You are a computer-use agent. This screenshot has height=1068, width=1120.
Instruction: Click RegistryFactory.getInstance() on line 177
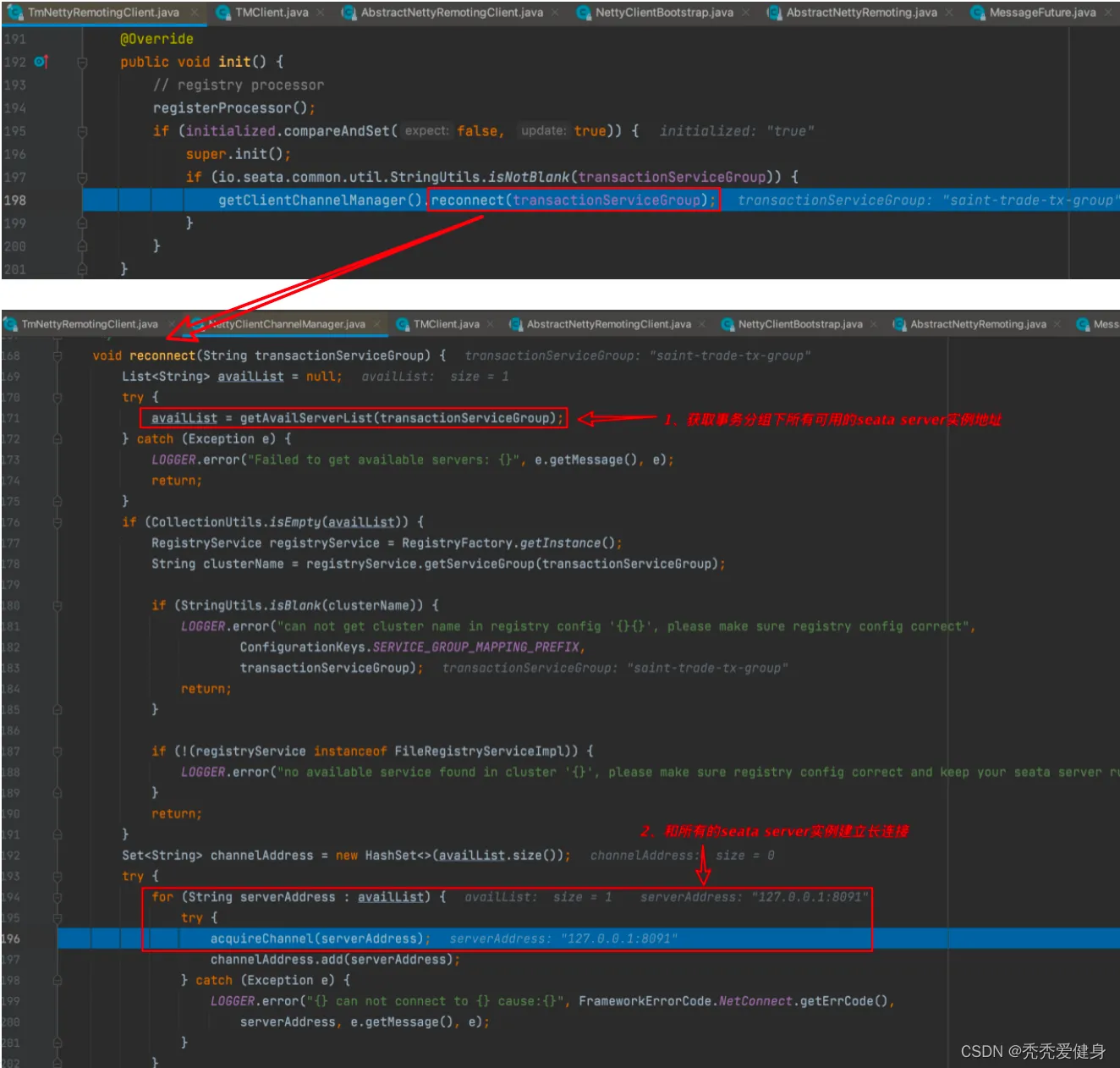[x=512, y=543]
